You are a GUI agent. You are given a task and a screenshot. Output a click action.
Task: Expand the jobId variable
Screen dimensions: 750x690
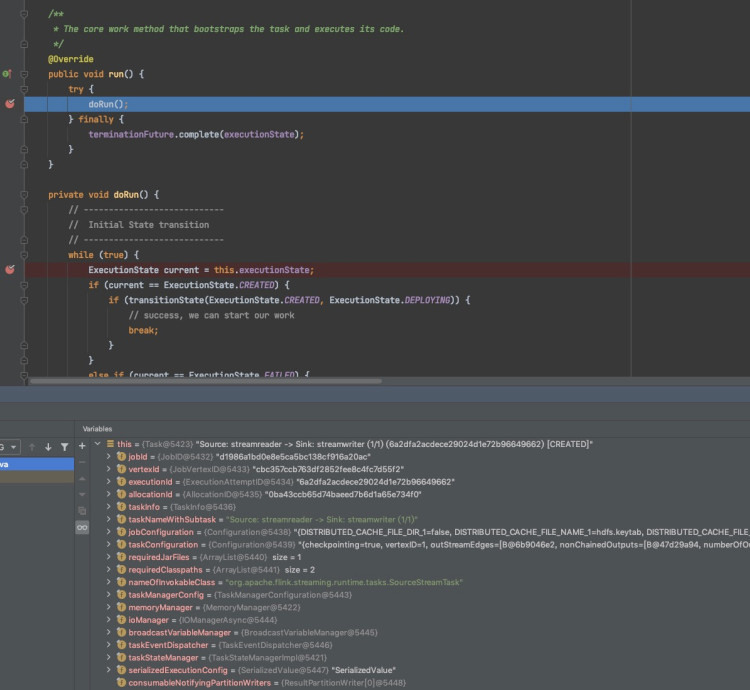pyautogui.click(x=109, y=457)
